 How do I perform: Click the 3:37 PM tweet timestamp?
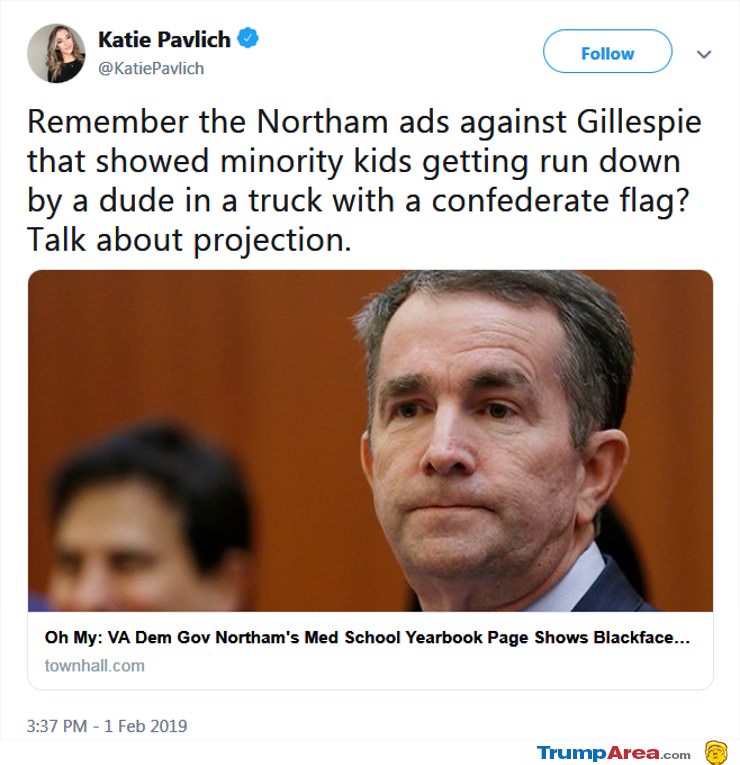(57, 726)
